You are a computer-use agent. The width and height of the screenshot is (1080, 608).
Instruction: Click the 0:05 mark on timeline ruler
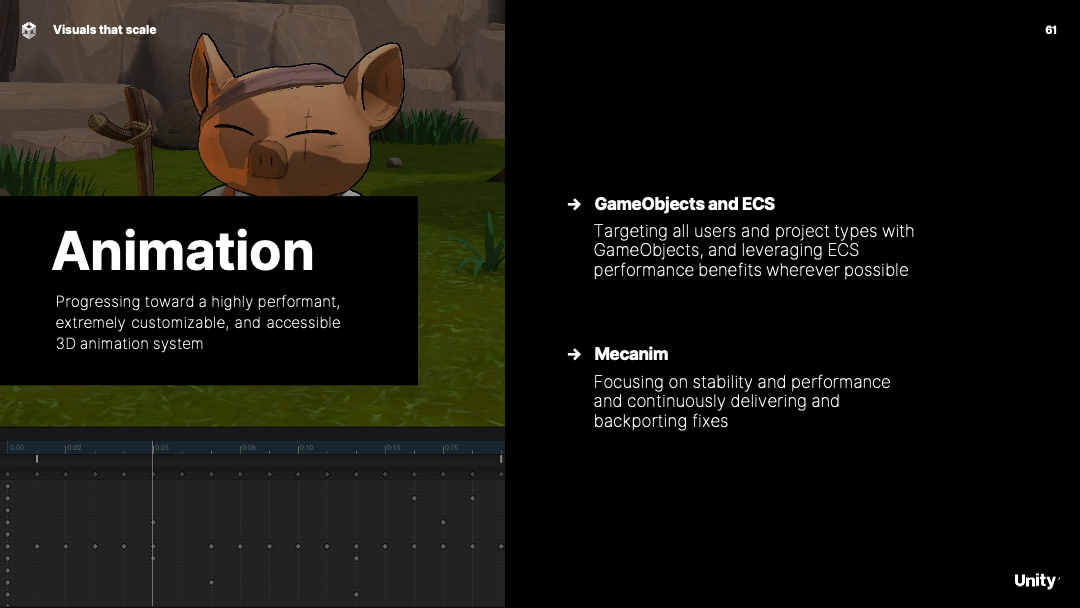pos(162,448)
